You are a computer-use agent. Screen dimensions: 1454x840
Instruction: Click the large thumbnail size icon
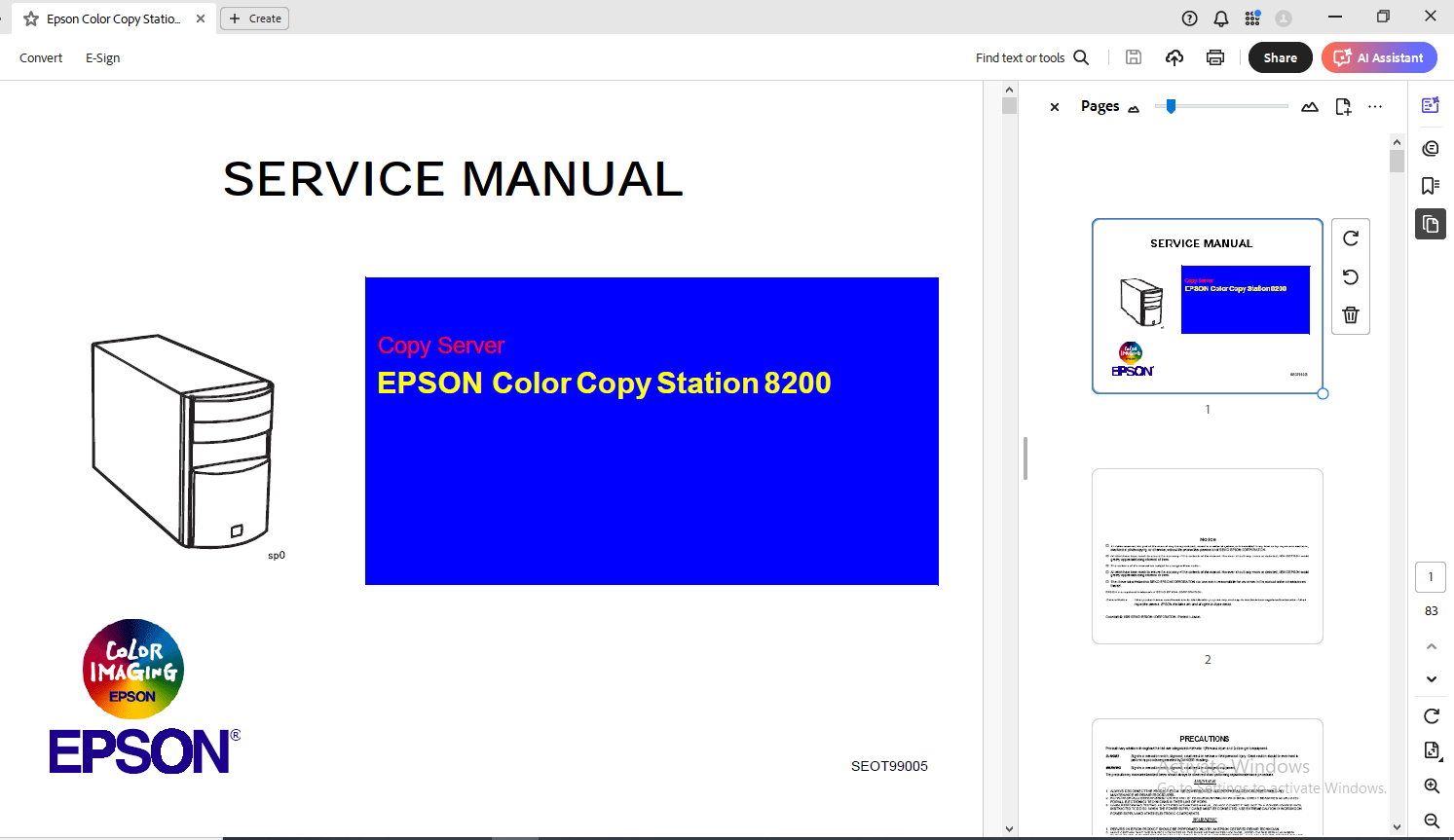1310,107
